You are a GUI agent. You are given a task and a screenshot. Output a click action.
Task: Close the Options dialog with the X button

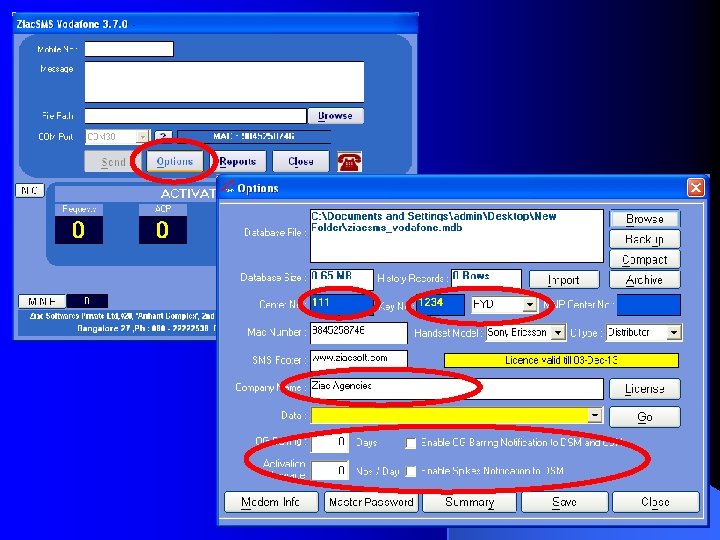696,188
